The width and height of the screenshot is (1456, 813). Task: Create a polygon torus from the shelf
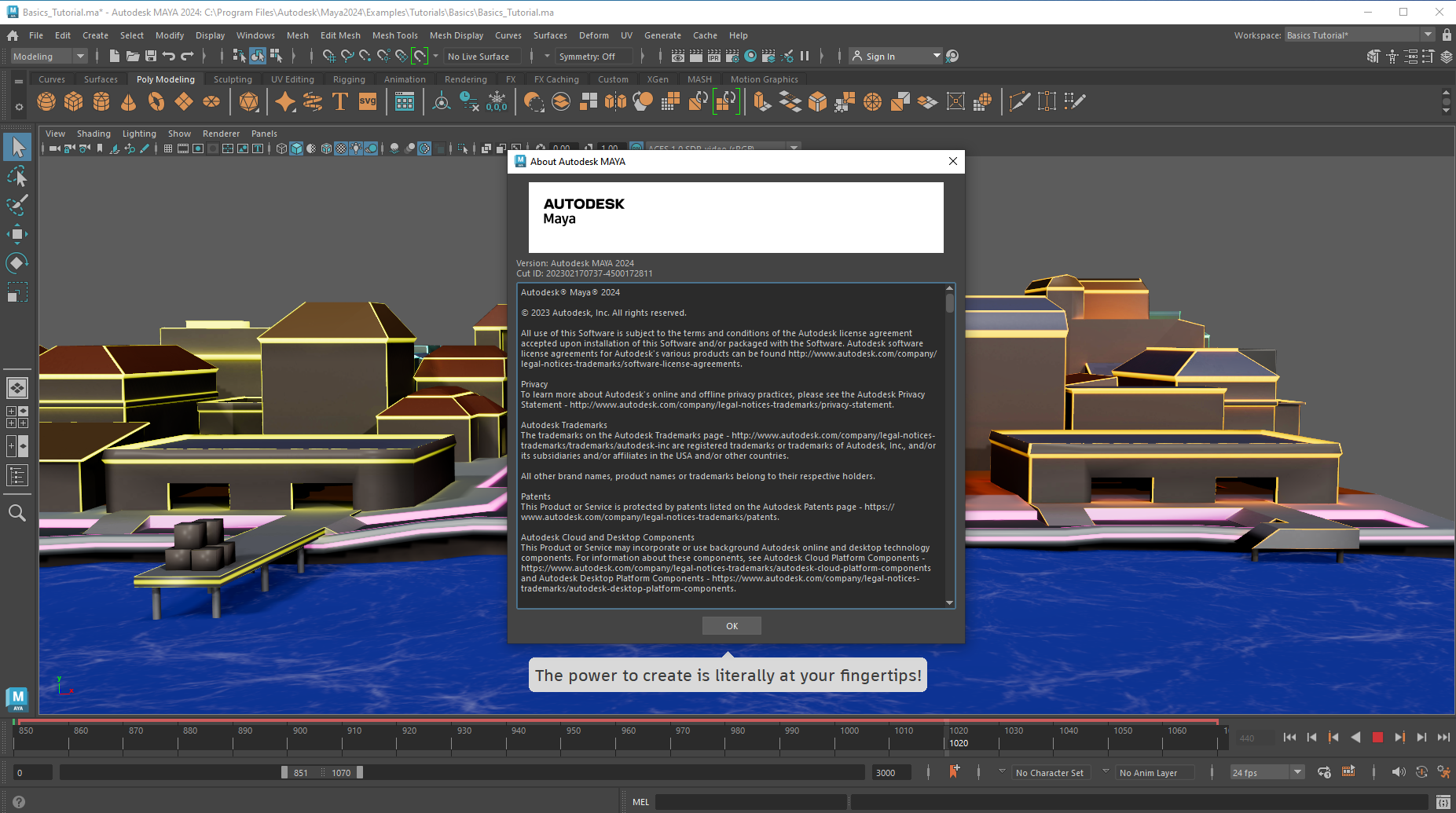tap(156, 101)
